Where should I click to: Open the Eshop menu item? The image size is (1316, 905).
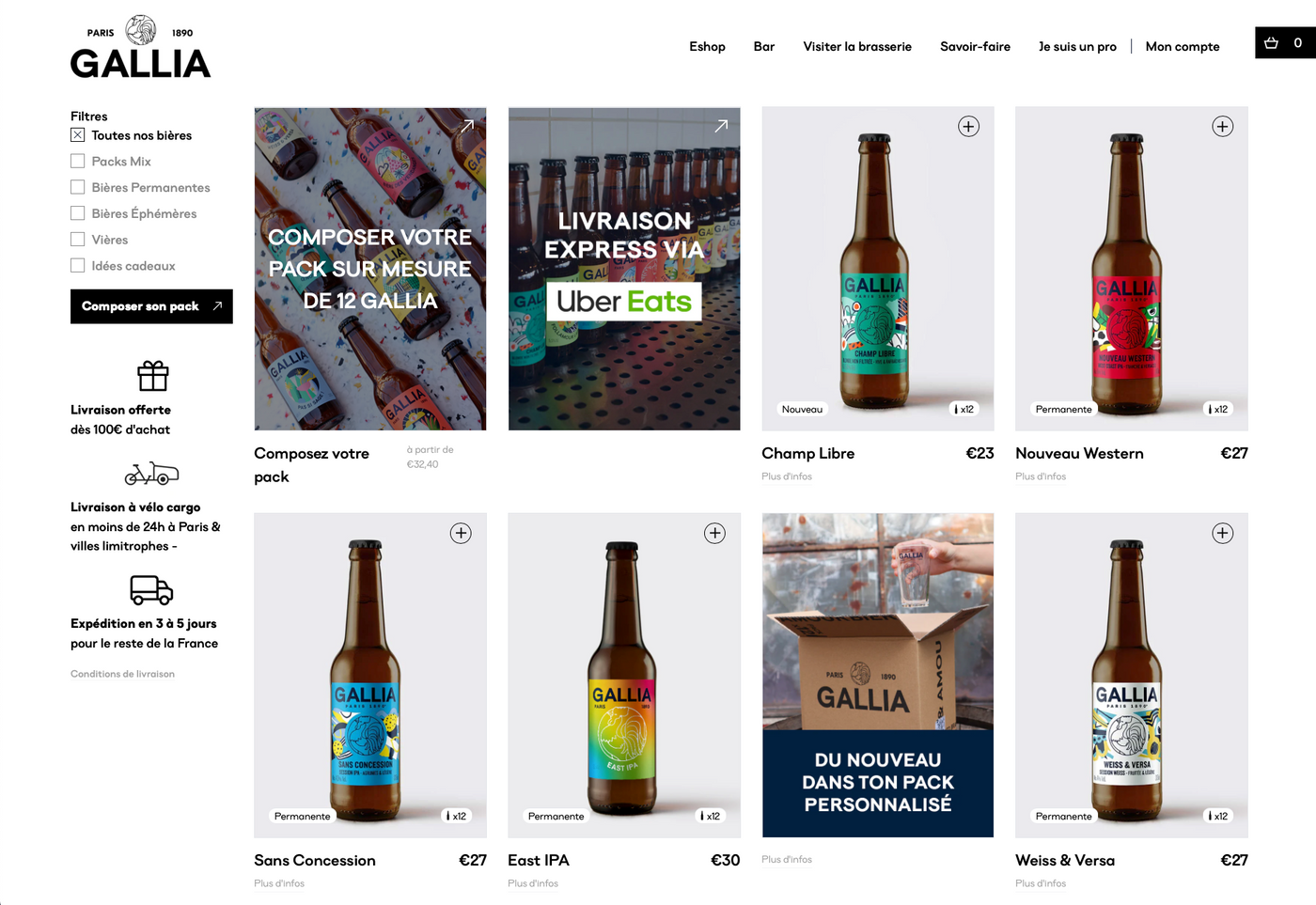707,46
